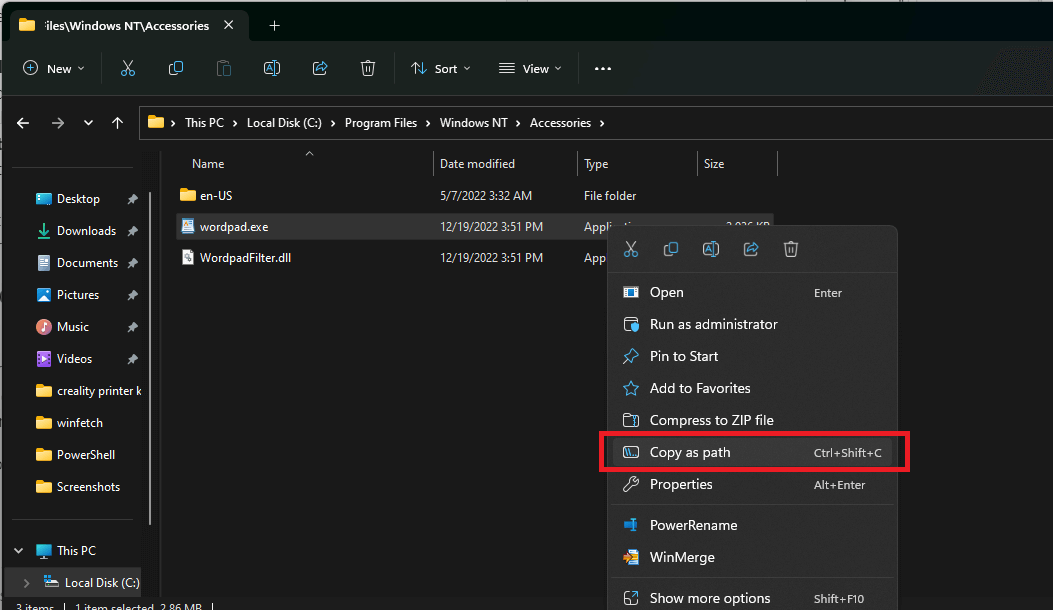Click the Cut icon in the context menu
This screenshot has height=610, width=1053.
coord(631,249)
